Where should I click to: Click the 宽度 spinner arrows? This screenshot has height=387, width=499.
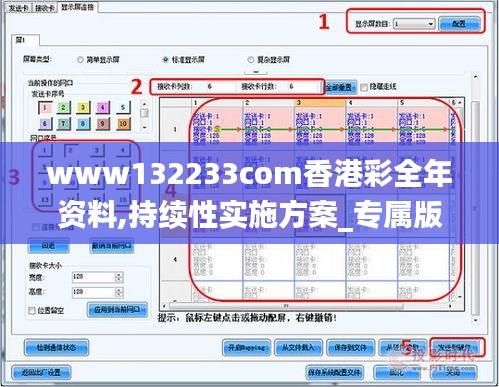coord(119,277)
